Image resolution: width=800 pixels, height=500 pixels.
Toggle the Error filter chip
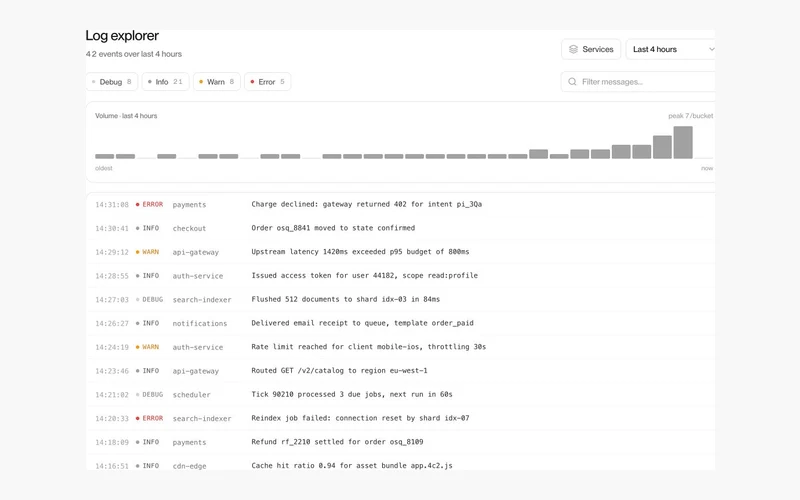(268, 82)
